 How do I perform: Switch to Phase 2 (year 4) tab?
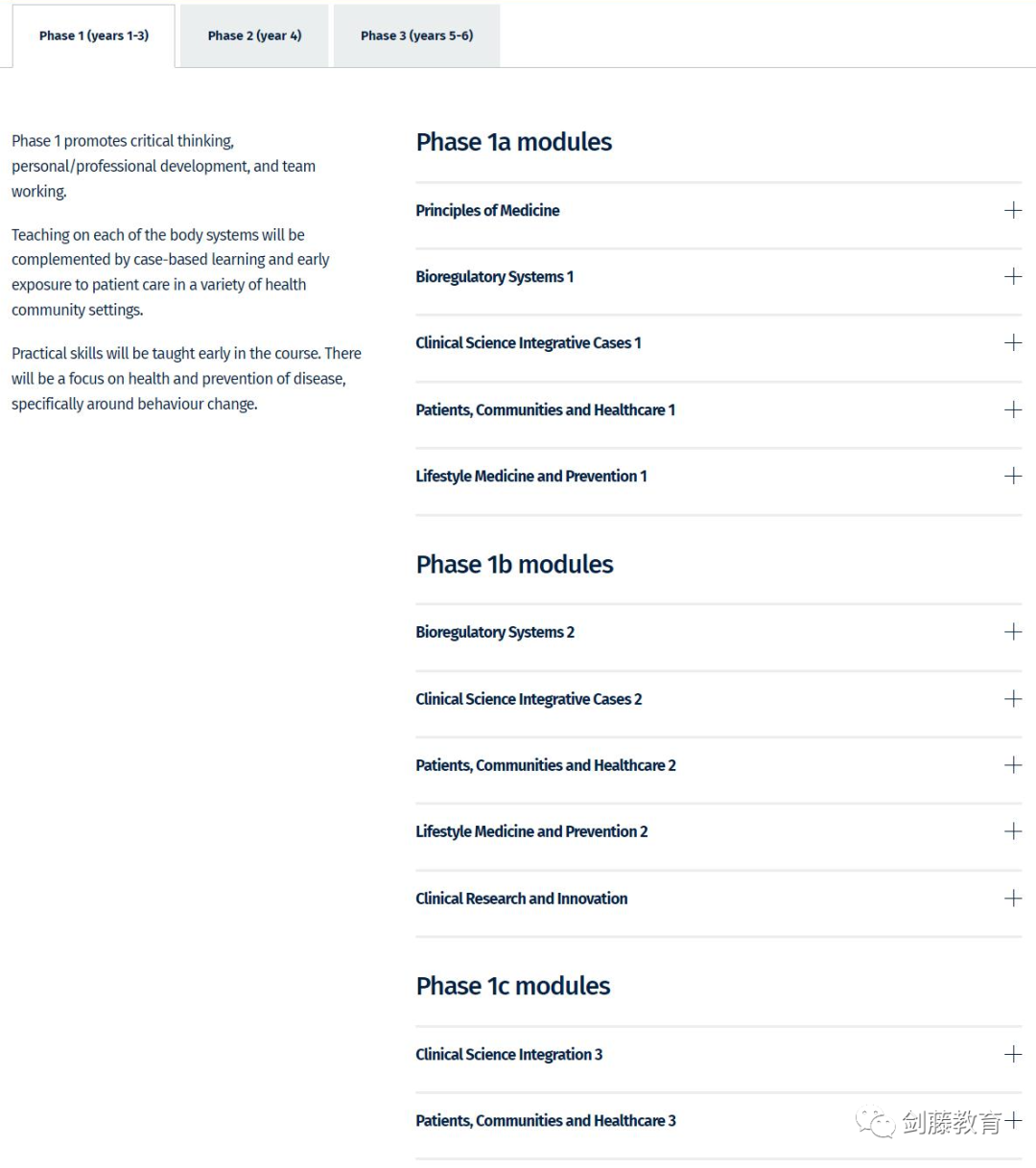click(254, 35)
